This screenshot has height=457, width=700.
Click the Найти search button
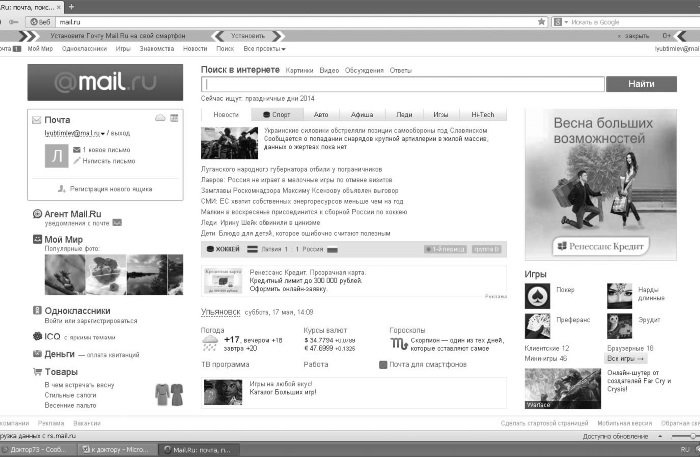point(641,84)
